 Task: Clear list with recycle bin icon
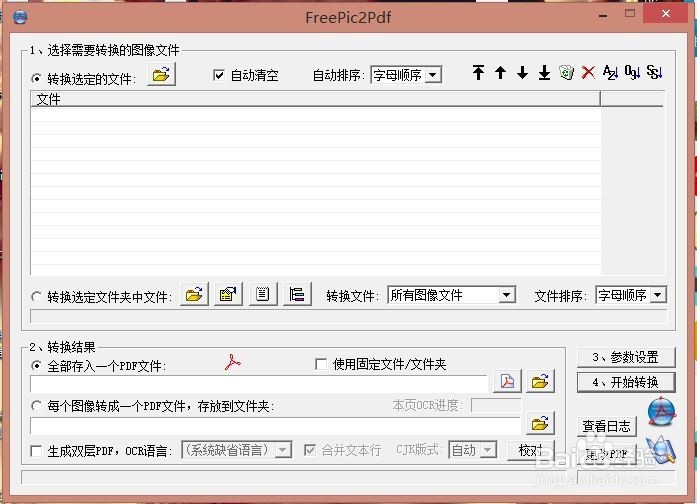coord(566,72)
